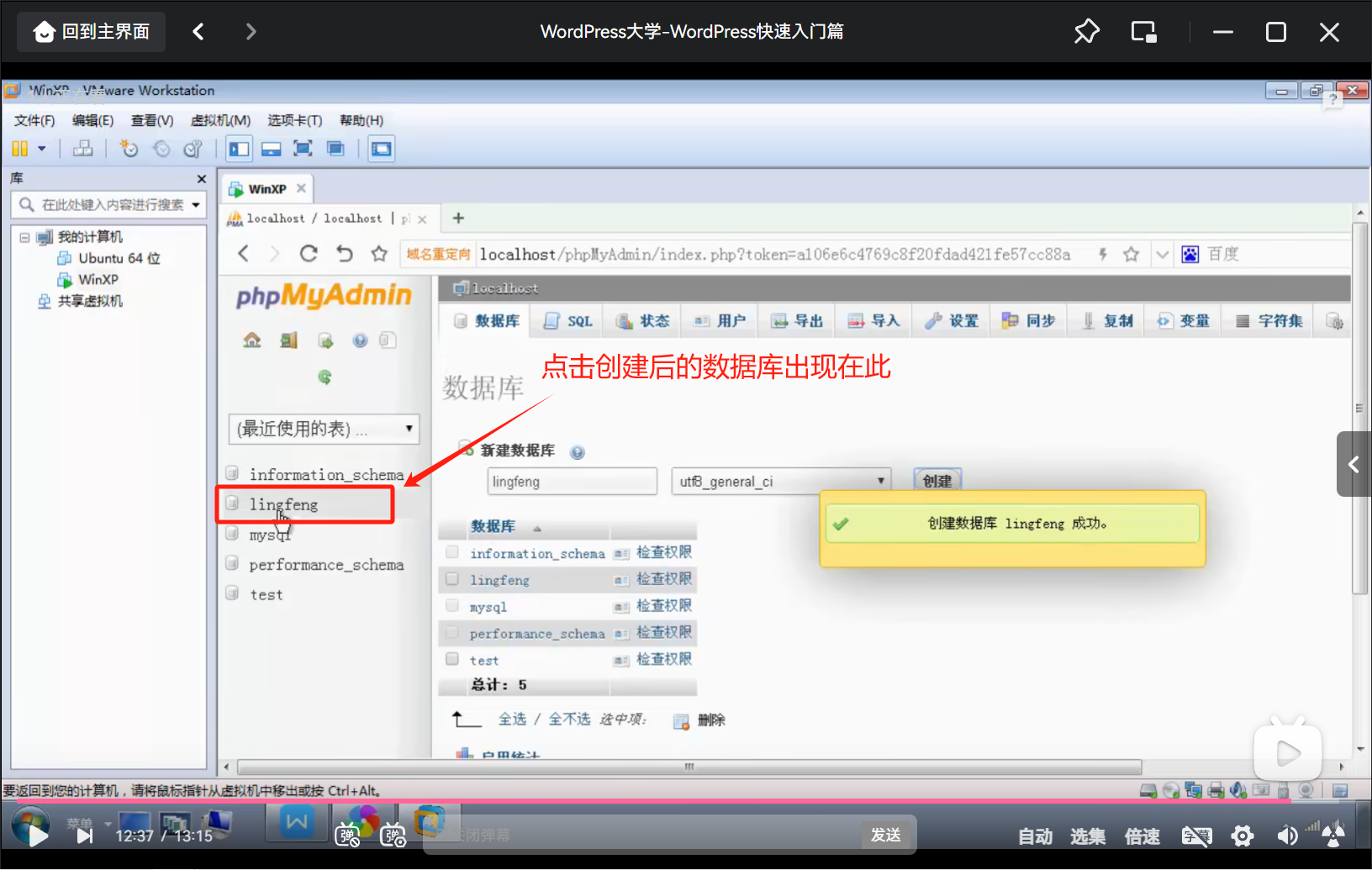This screenshot has height=870, width=1372.
Task: Click the Baidu paw search icon
Action: tap(1190, 254)
